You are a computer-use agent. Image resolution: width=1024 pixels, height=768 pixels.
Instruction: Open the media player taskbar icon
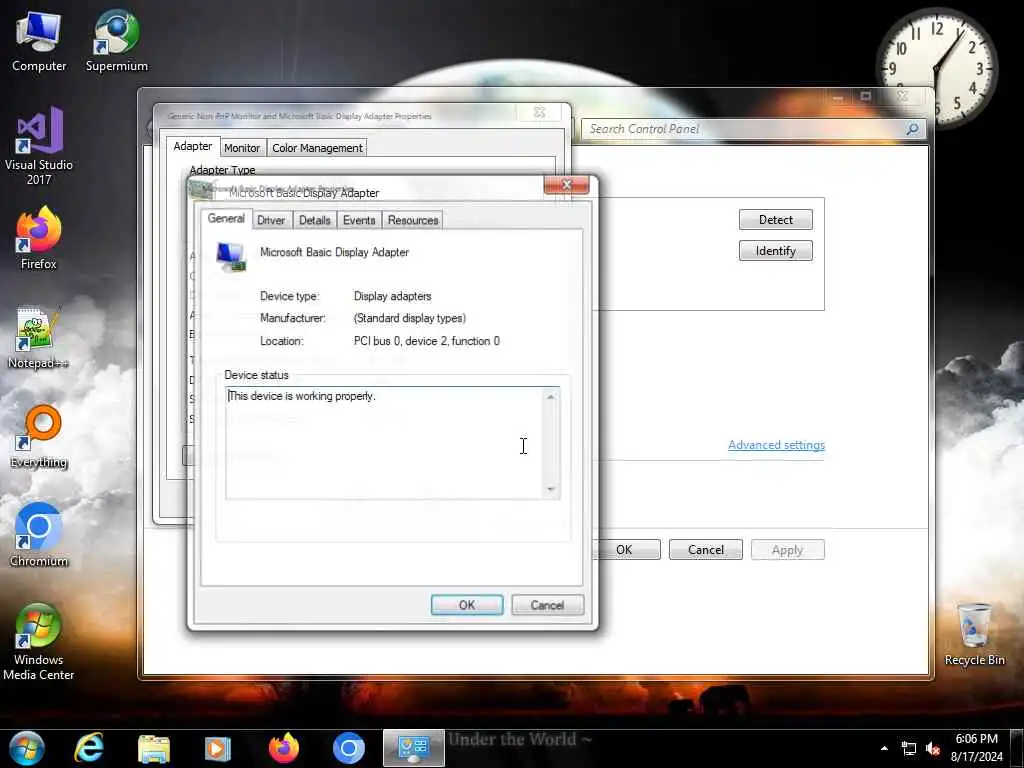pos(218,748)
